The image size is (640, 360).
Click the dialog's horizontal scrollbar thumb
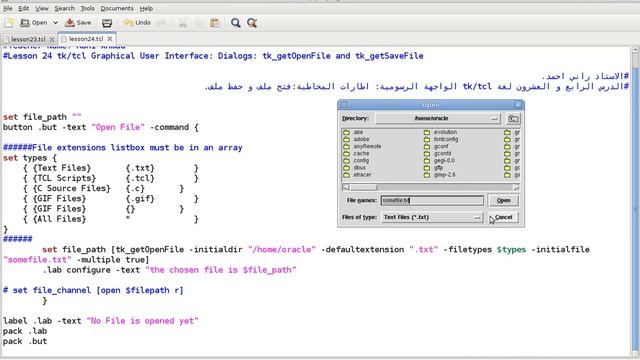click(363, 187)
